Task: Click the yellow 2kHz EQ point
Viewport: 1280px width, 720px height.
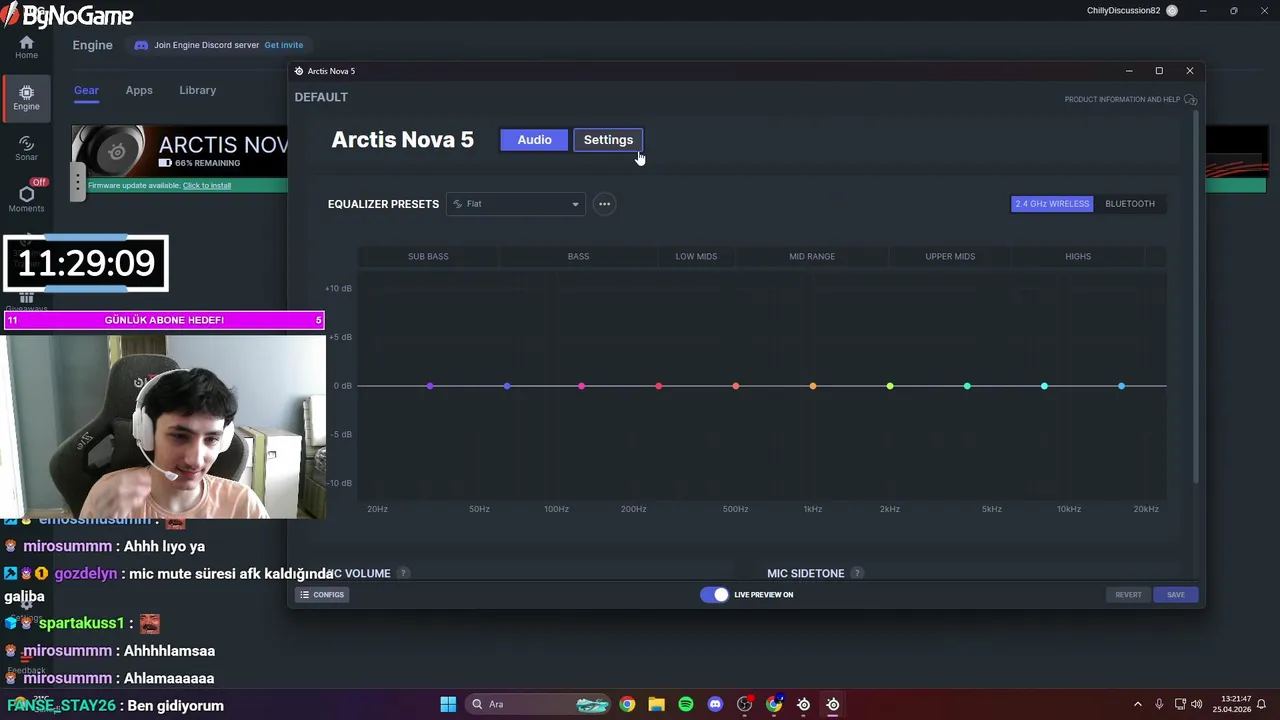Action: pos(890,386)
